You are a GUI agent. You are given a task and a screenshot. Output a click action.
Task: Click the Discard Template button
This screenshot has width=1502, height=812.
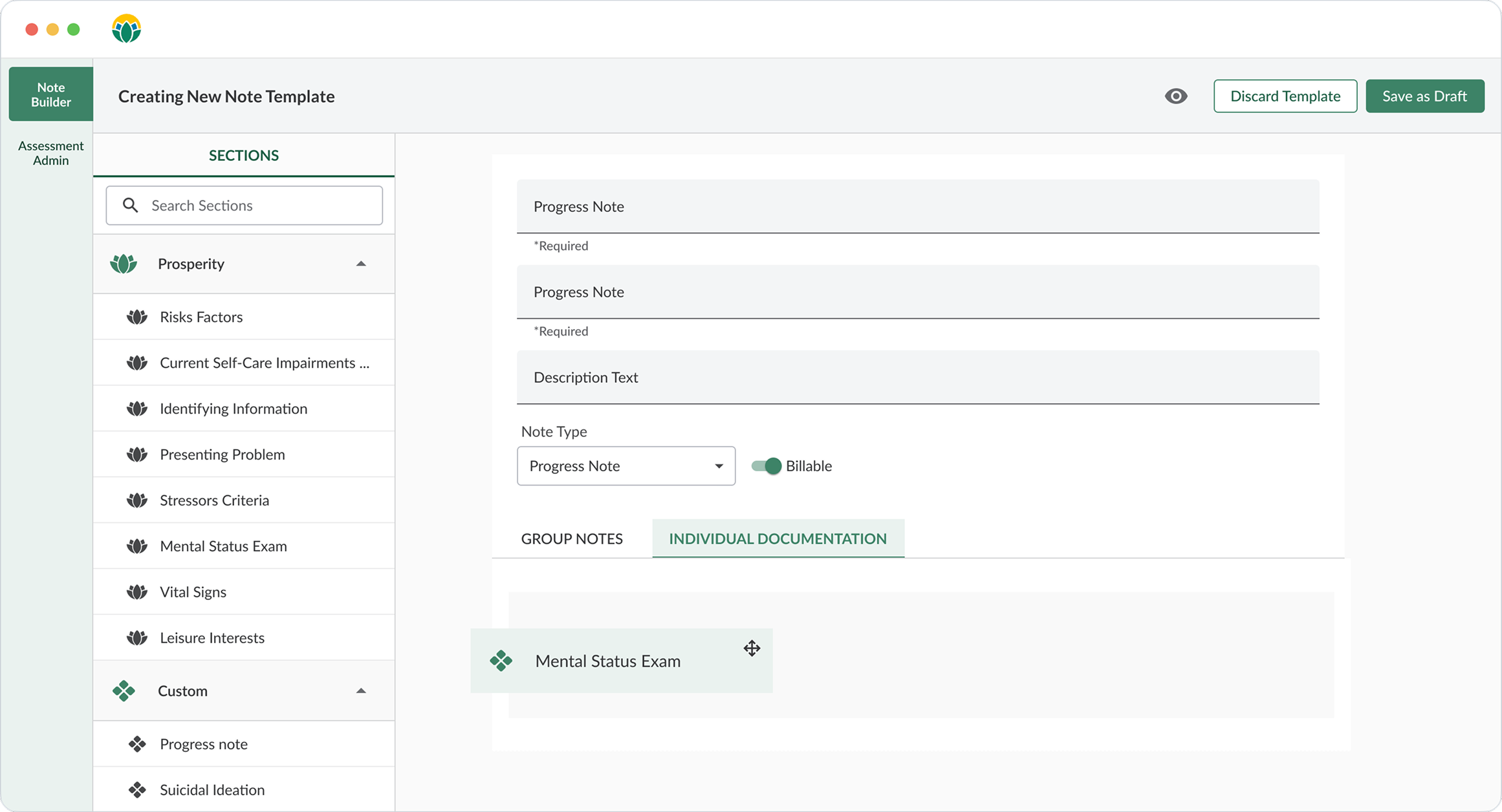coord(1285,96)
